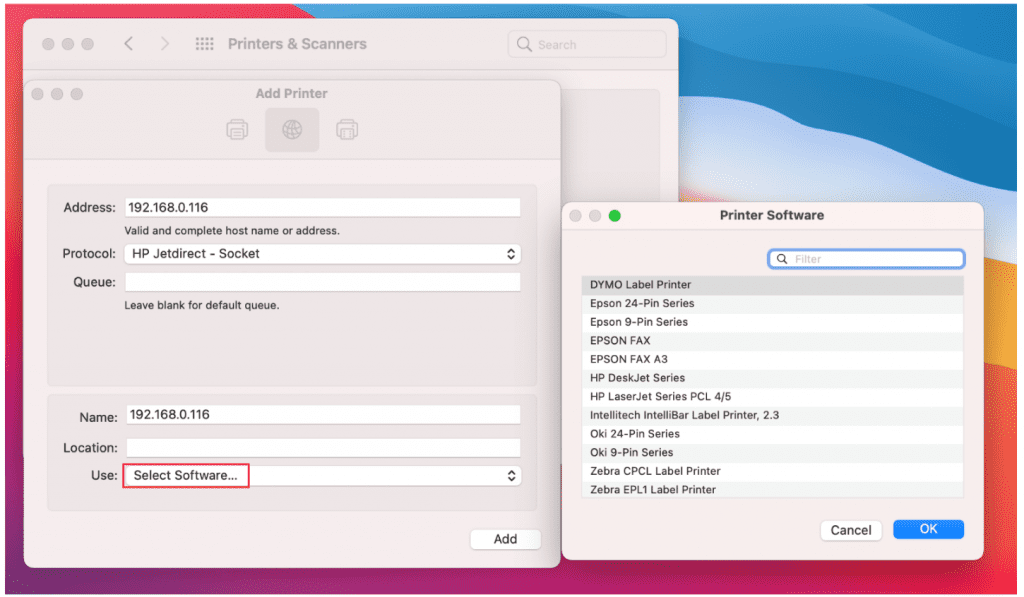Zoom the Printer Software window with green button
The height and width of the screenshot is (597, 1024).
click(615, 216)
